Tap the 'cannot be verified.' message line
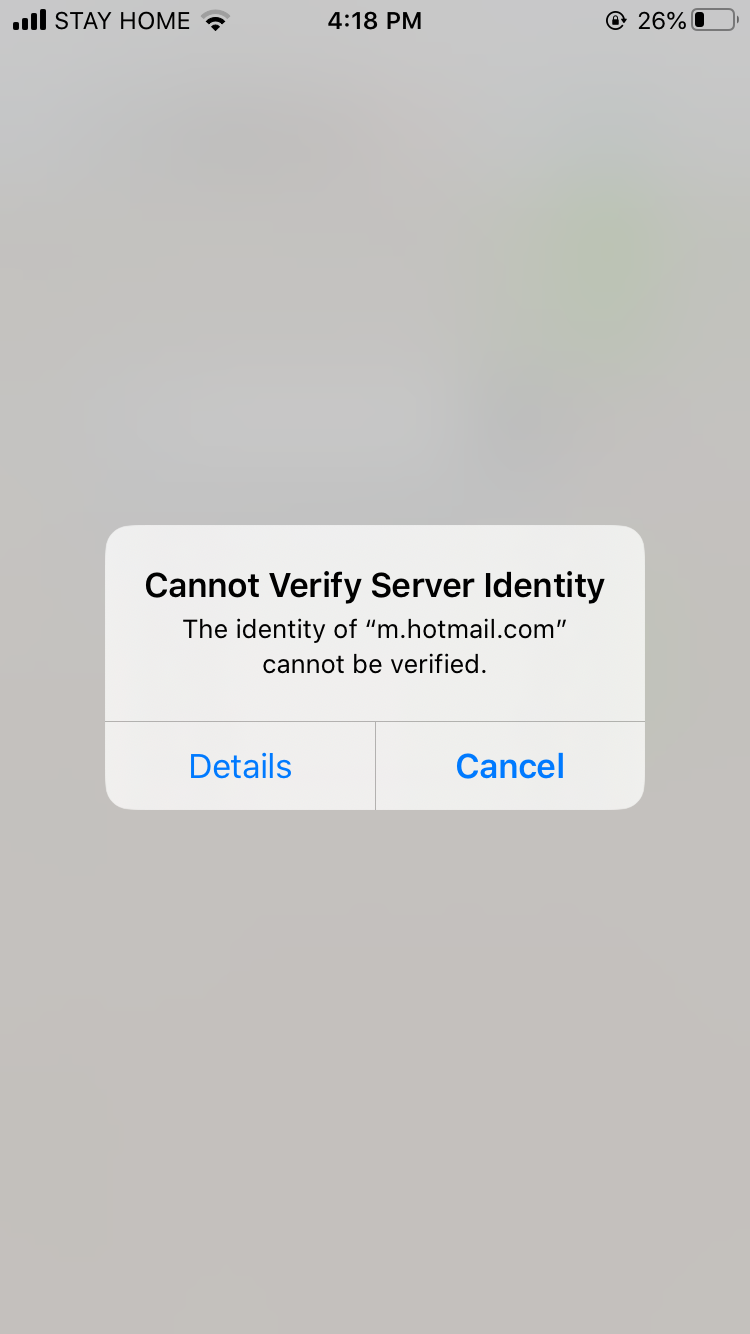This screenshot has width=750, height=1334. [x=375, y=664]
